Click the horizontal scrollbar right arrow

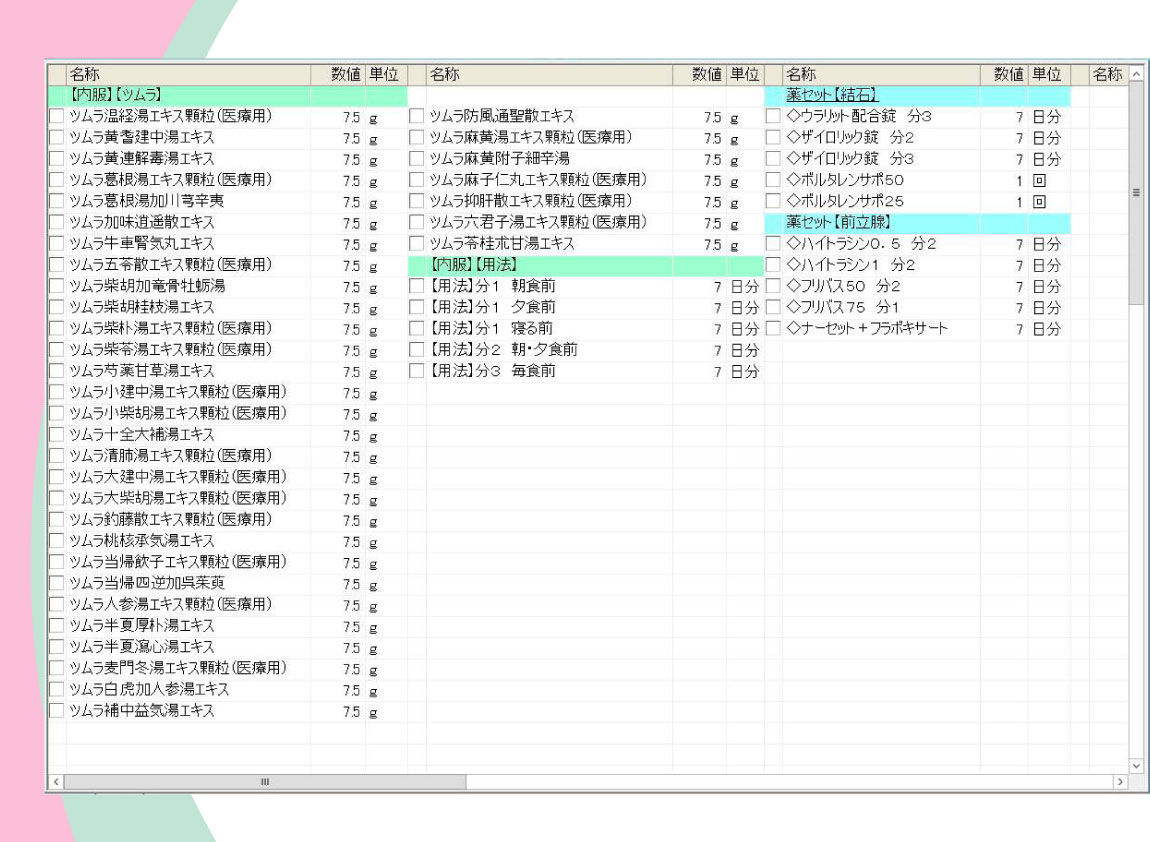1120,781
